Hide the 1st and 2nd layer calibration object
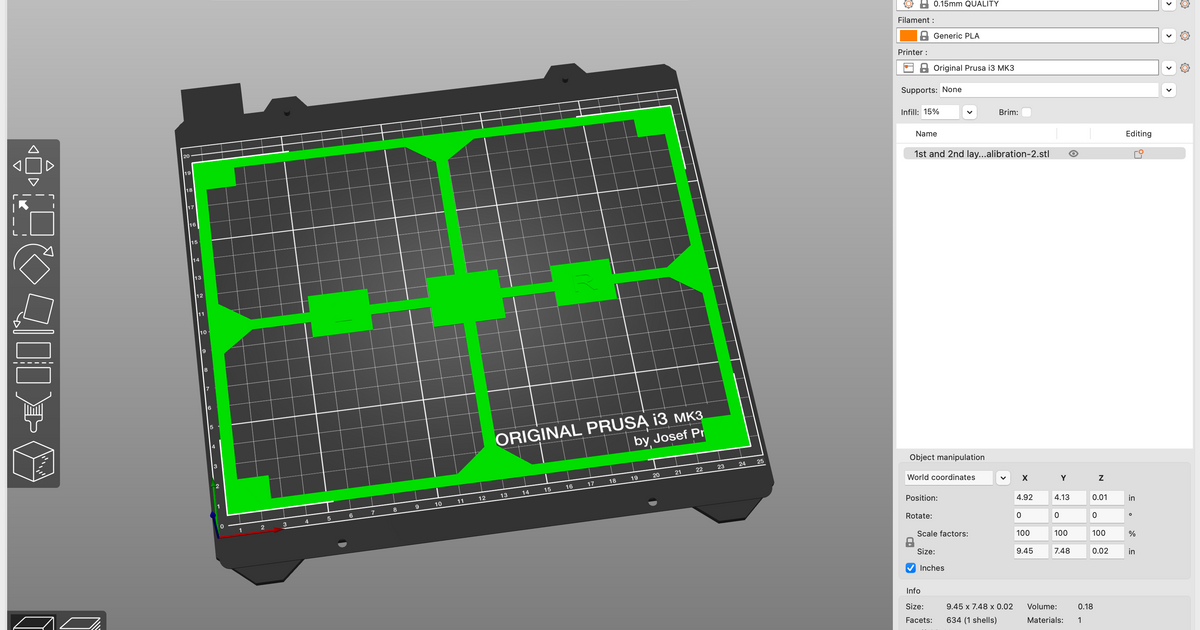Image resolution: width=1200 pixels, height=630 pixels. click(1073, 153)
